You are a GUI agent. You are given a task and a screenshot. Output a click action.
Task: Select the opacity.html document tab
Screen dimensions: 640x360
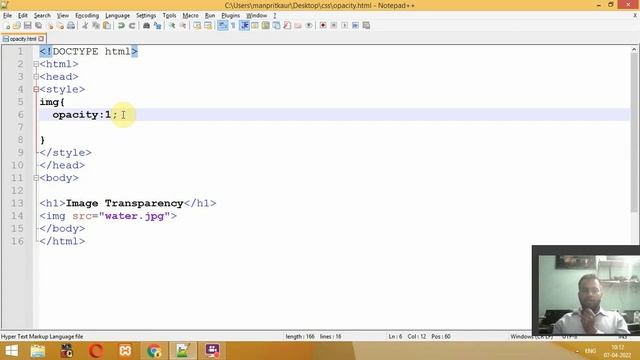pyautogui.click(x=23, y=39)
